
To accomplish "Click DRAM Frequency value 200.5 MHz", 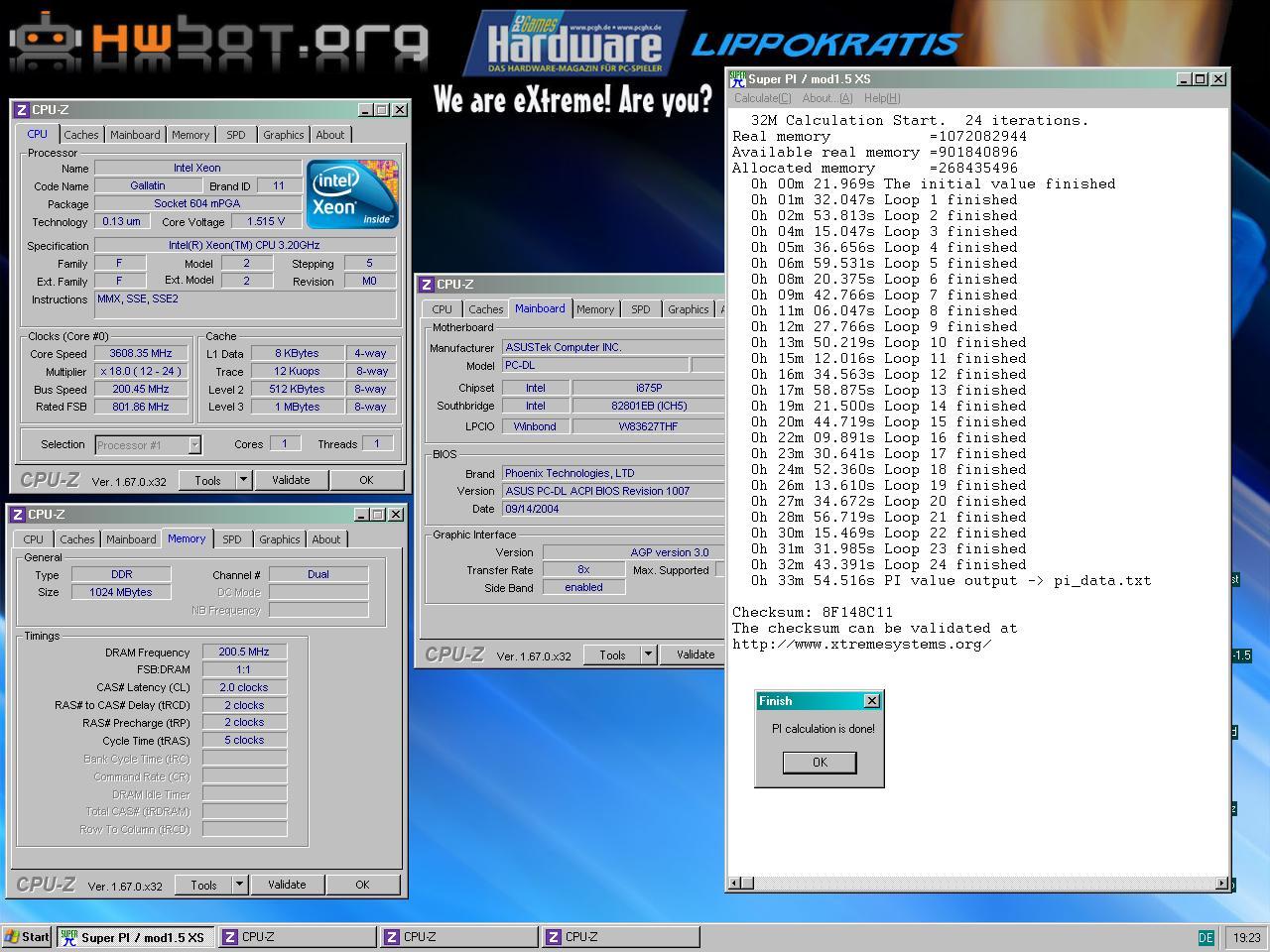I will coord(244,652).
